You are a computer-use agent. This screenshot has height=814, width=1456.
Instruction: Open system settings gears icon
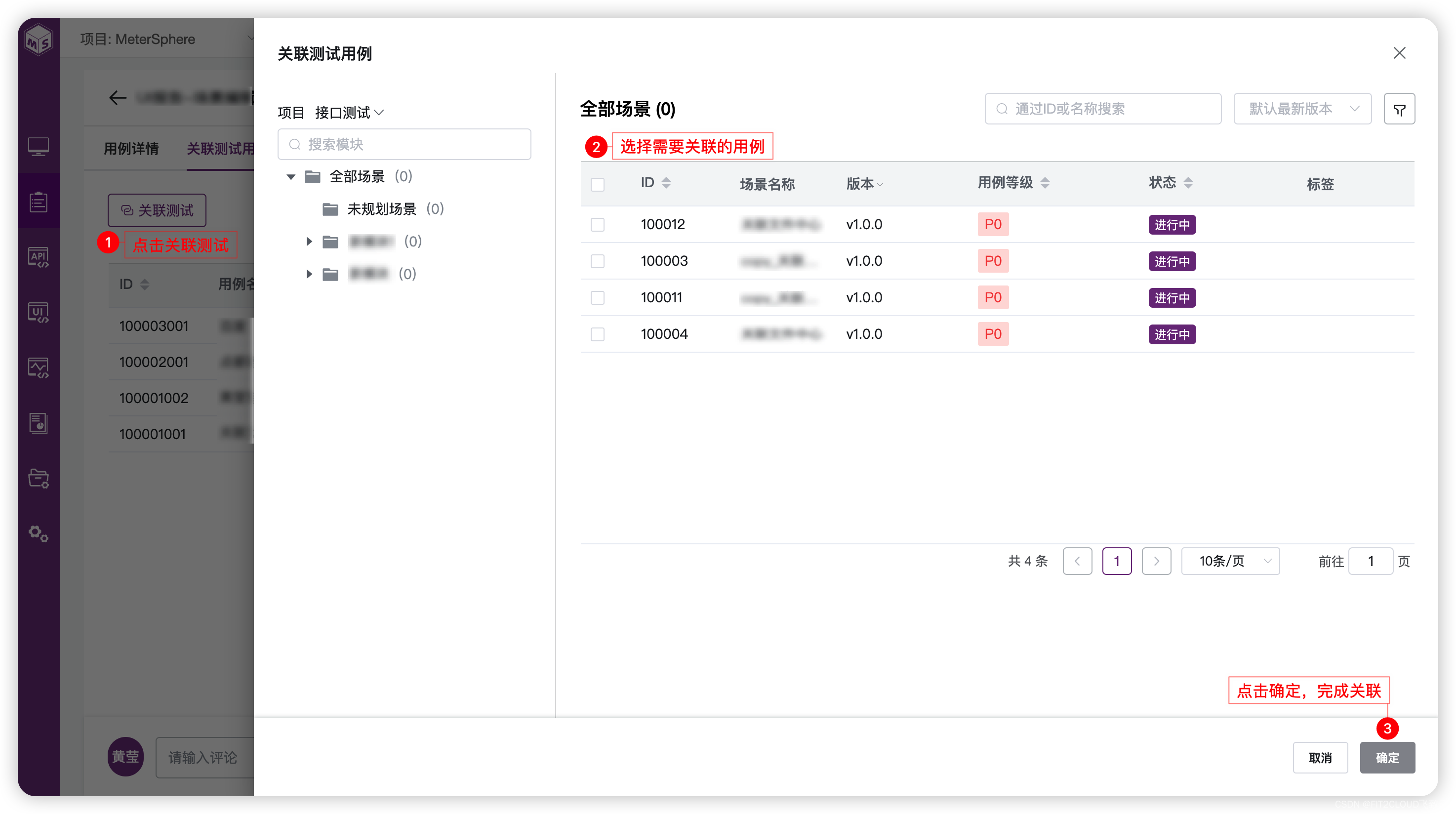[x=39, y=533]
